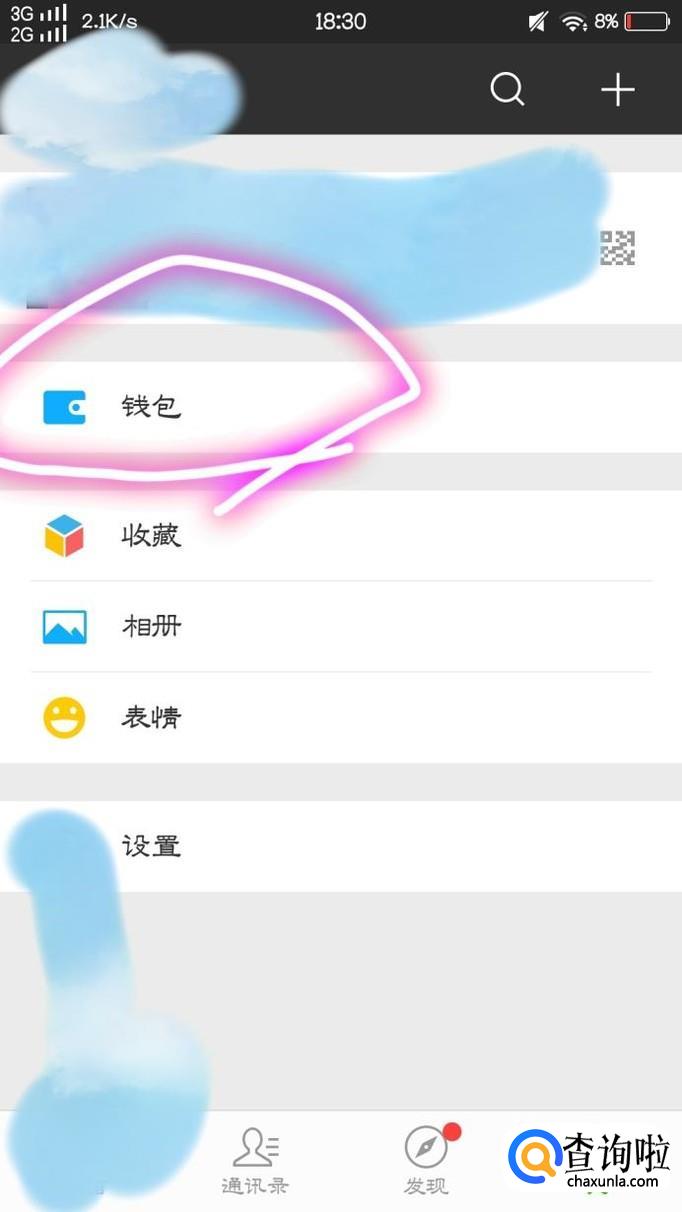Tap the Wi-Fi status bar icon
682x1212 pixels.
pos(573,21)
